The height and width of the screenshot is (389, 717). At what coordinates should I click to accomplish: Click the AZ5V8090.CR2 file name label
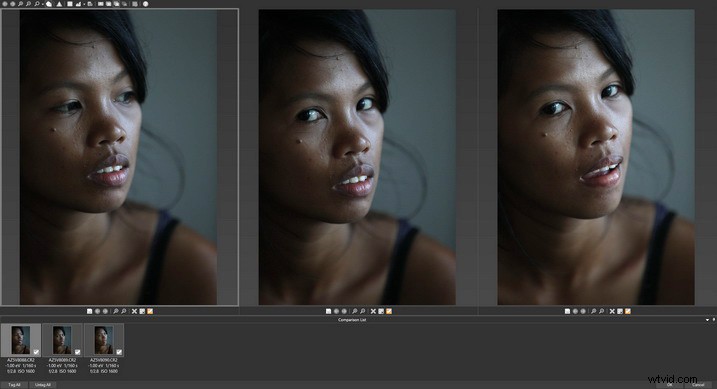tap(104, 360)
